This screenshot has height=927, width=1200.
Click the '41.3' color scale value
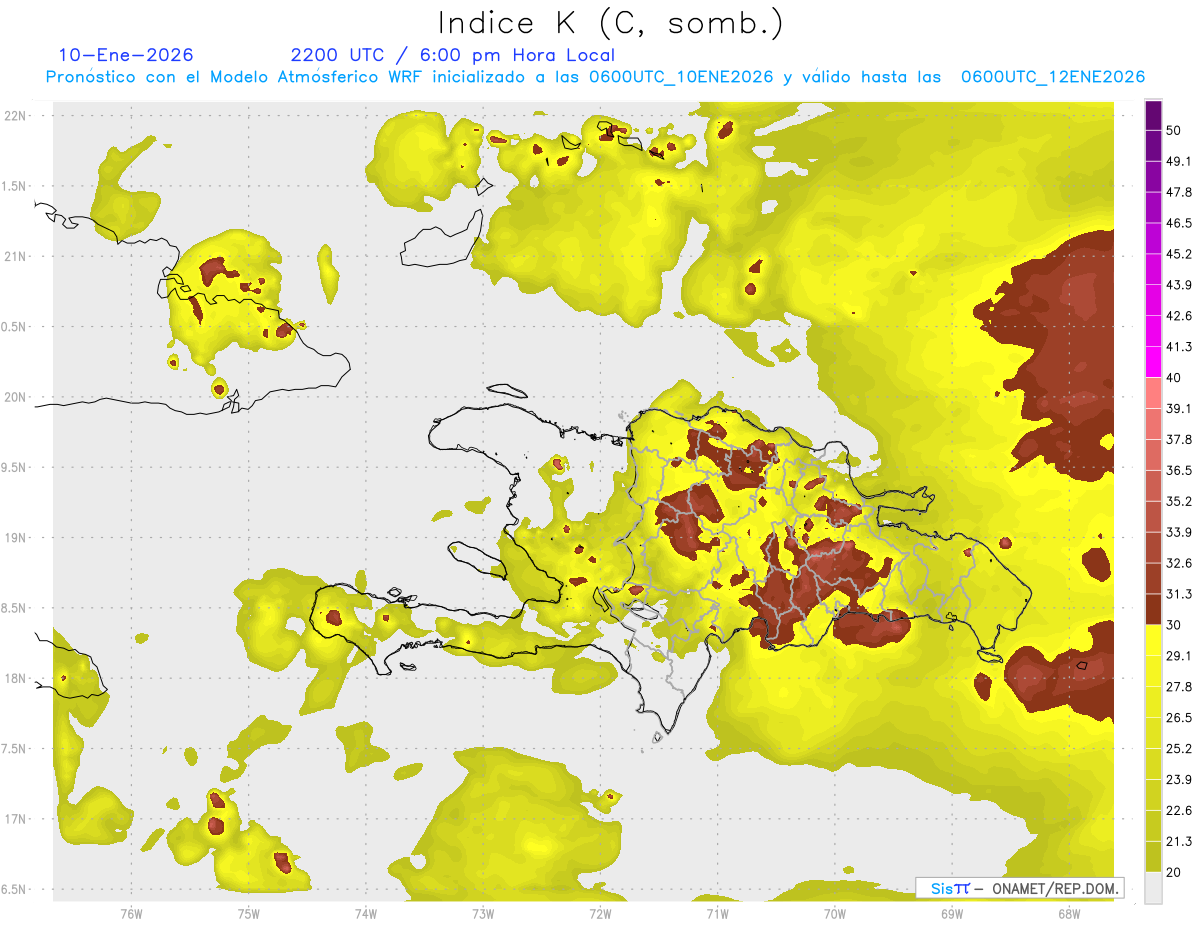(x=1179, y=347)
